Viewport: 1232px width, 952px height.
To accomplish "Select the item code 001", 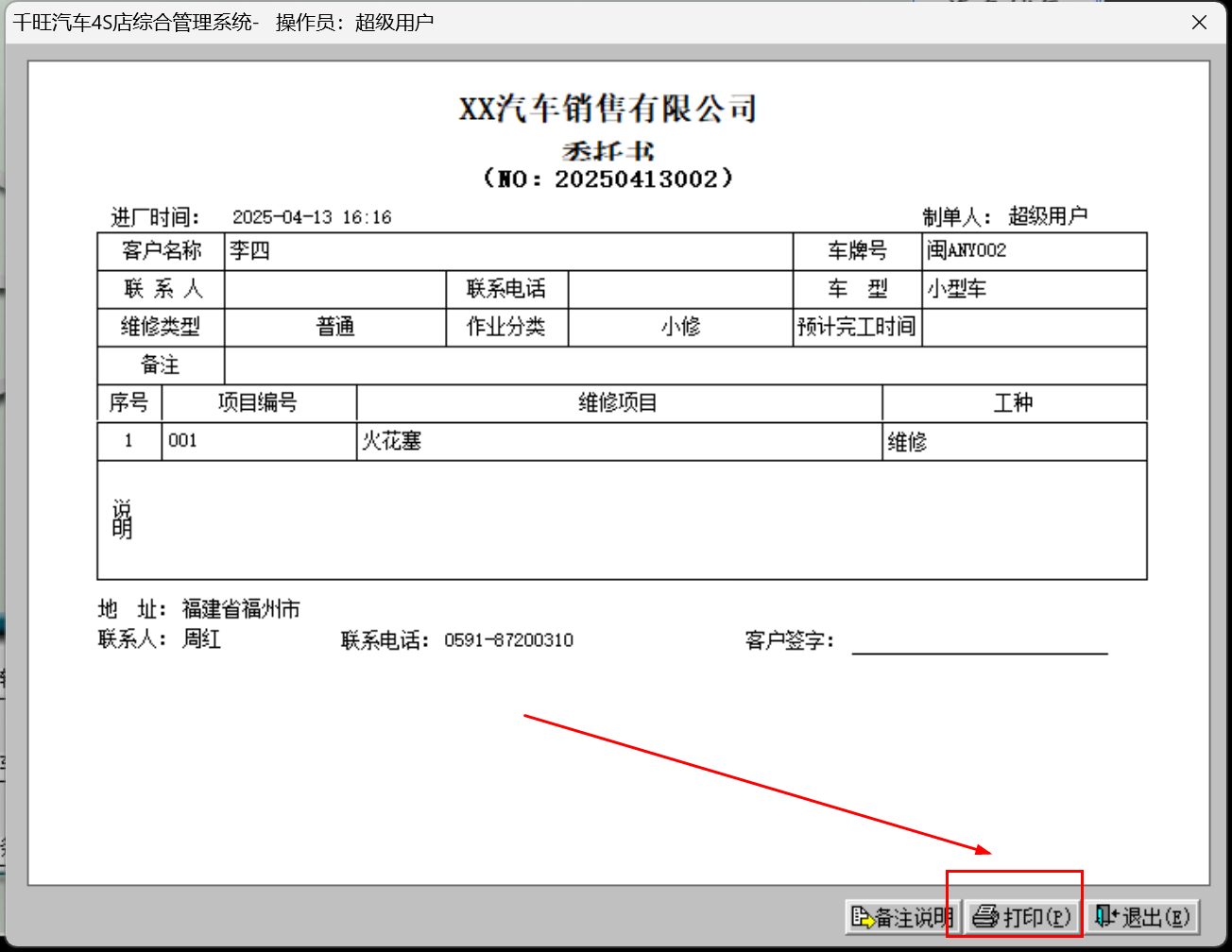I will point(183,440).
